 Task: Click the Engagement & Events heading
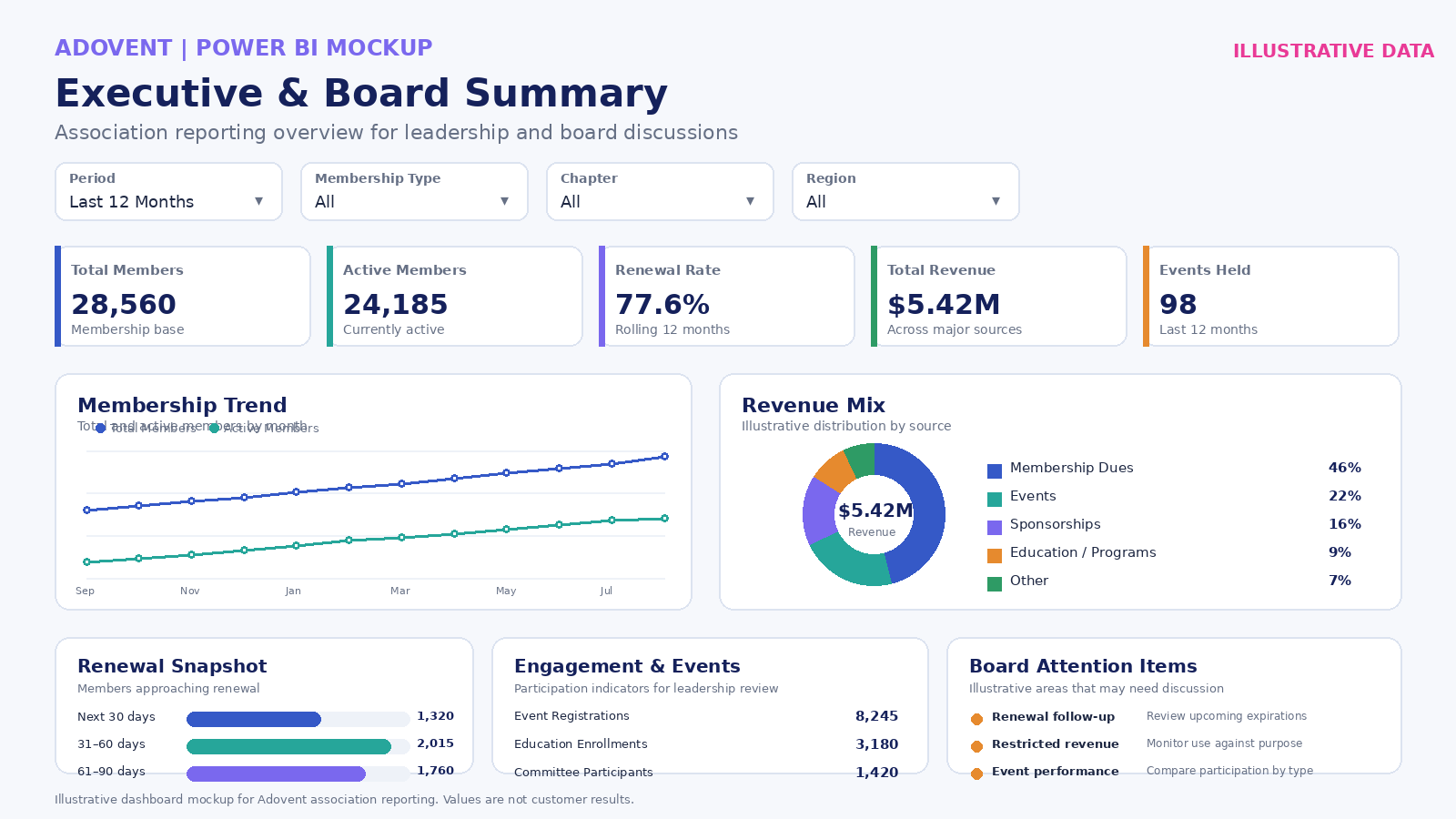pyautogui.click(x=627, y=666)
